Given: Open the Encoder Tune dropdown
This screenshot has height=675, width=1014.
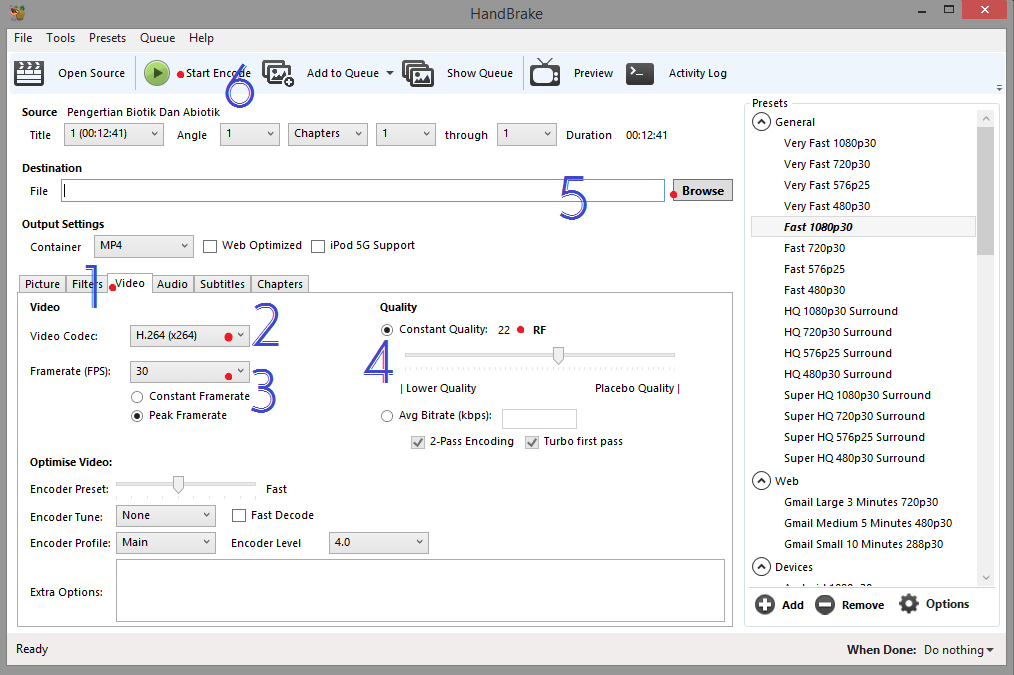Looking at the screenshot, I should [166, 515].
